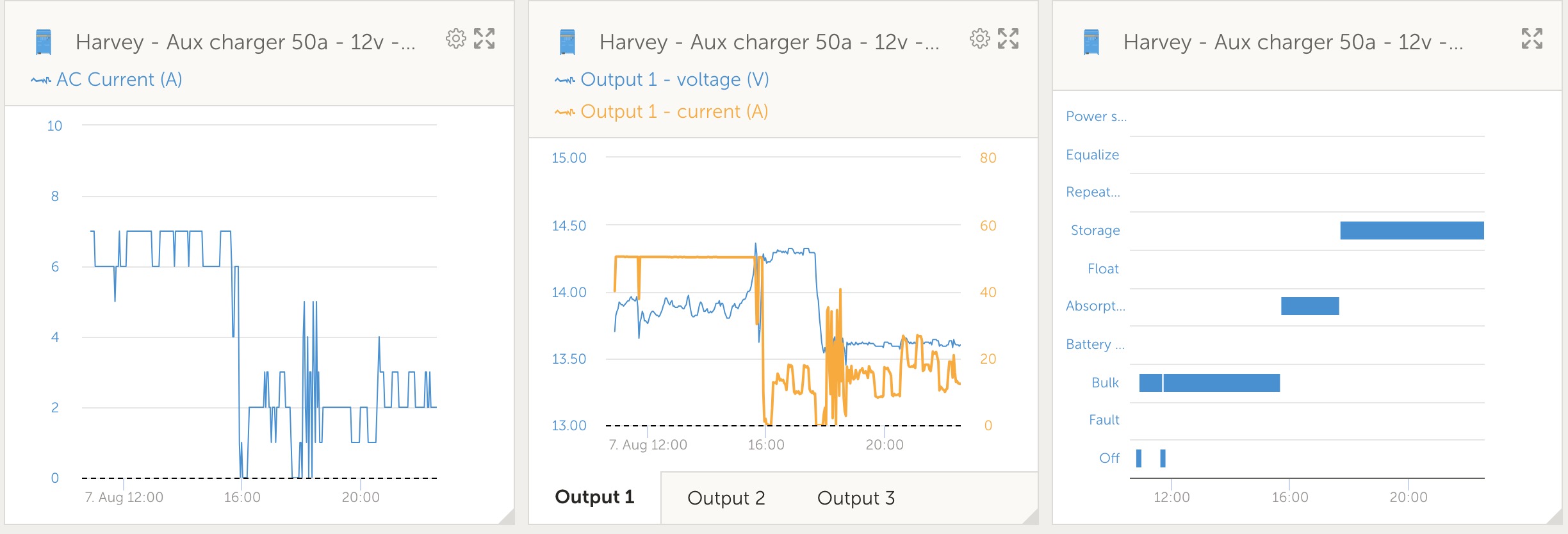Click the Storage state bar in timeline
Viewport: 1568px width, 534px height.
(x=1412, y=231)
